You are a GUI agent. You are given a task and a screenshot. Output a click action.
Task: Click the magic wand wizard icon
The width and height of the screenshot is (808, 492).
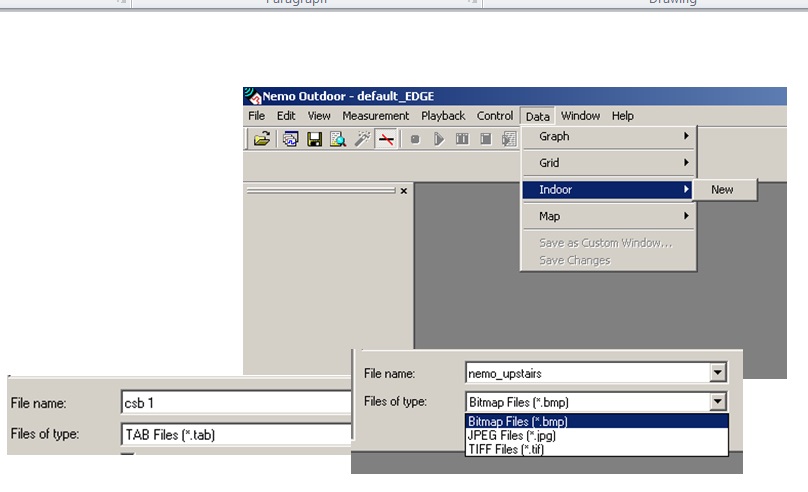click(x=362, y=139)
